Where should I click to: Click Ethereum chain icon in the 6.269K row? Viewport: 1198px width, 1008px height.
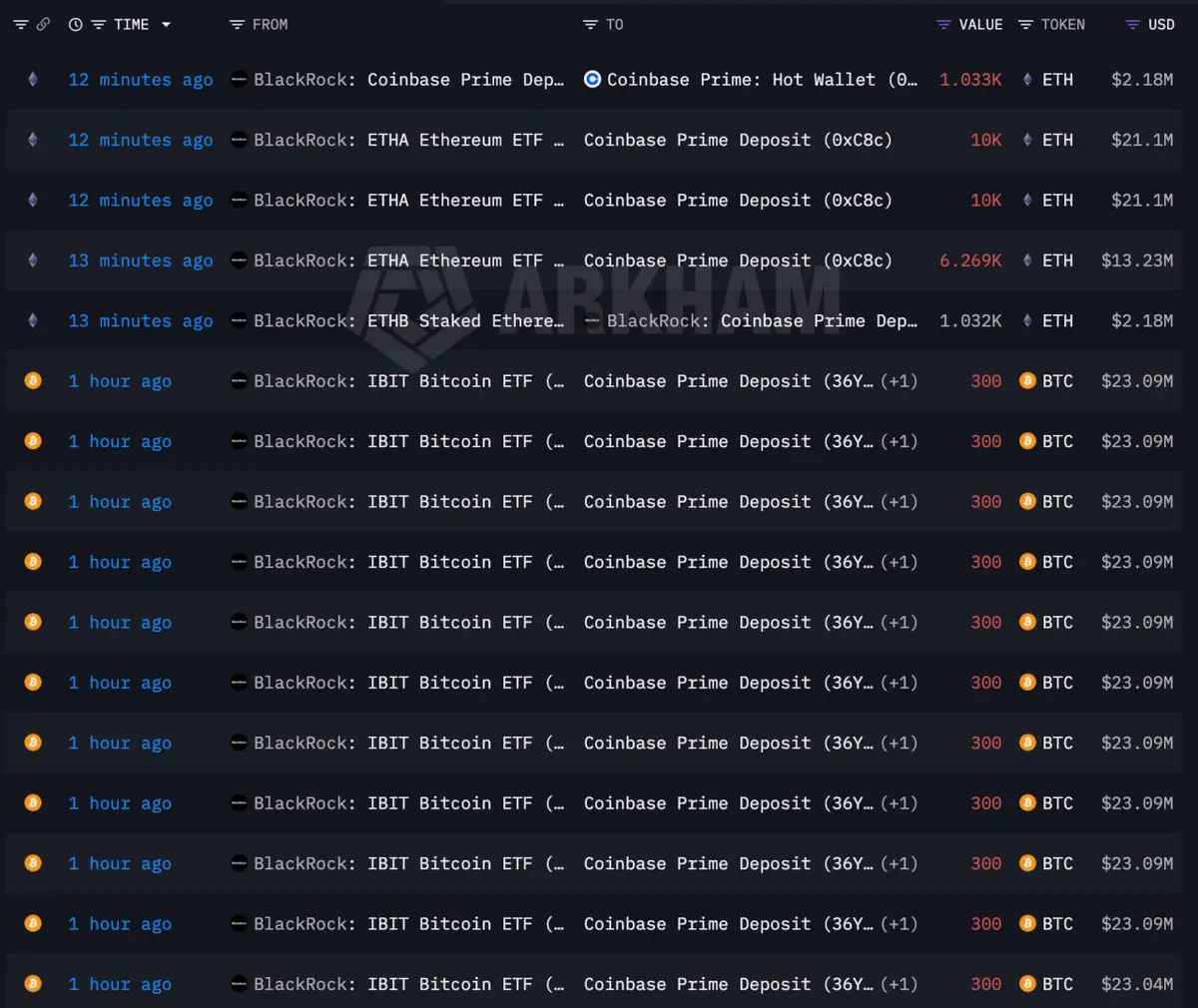coord(33,260)
